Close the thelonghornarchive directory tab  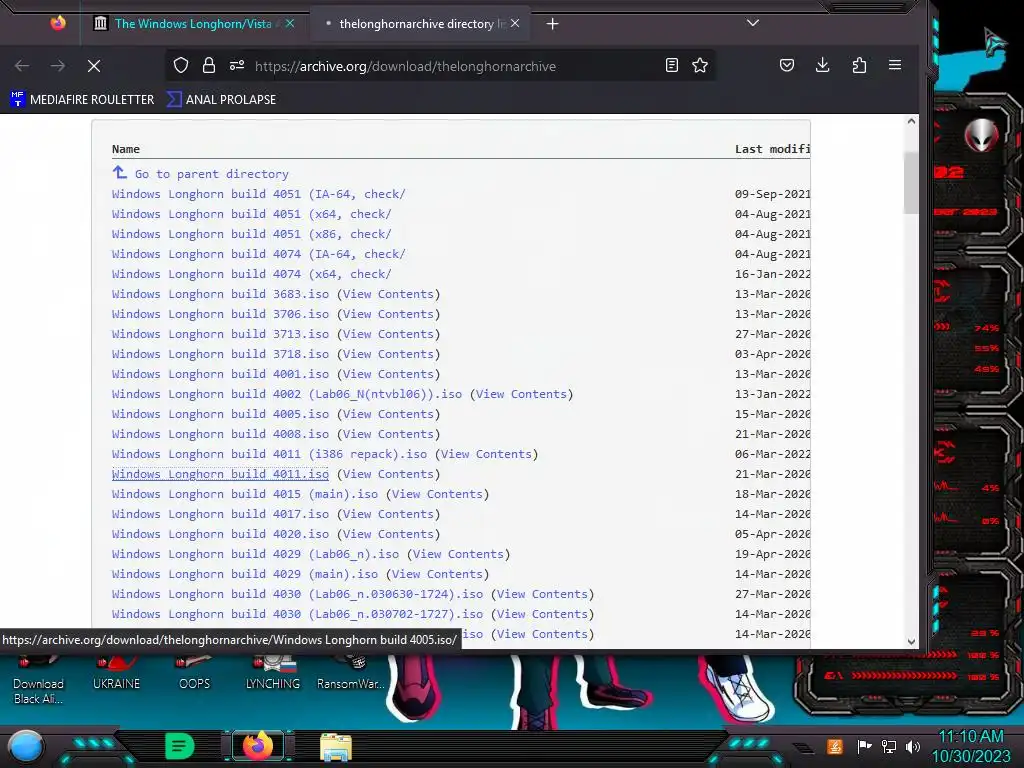pyautogui.click(x=515, y=24)
